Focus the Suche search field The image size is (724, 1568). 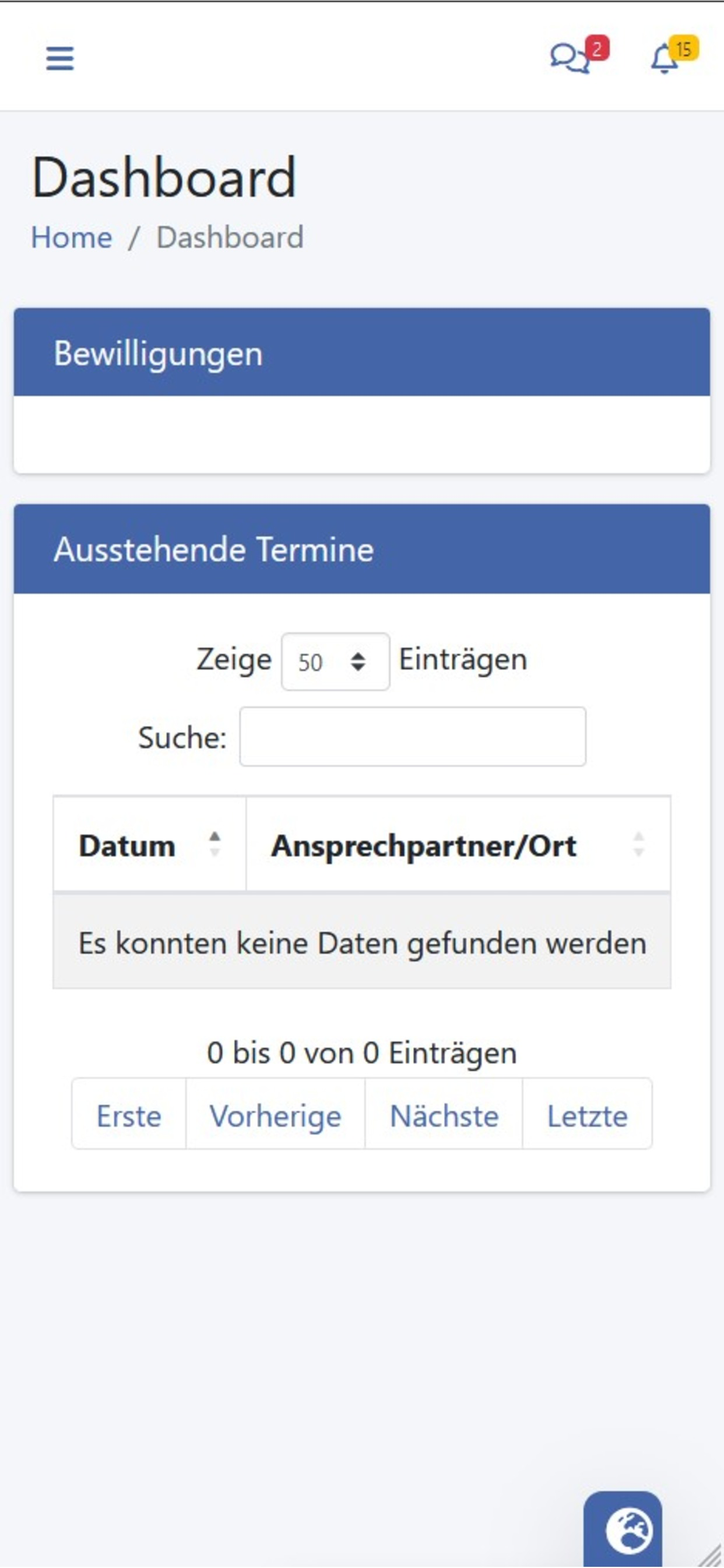pyautogui.click(x=413, y=737)
